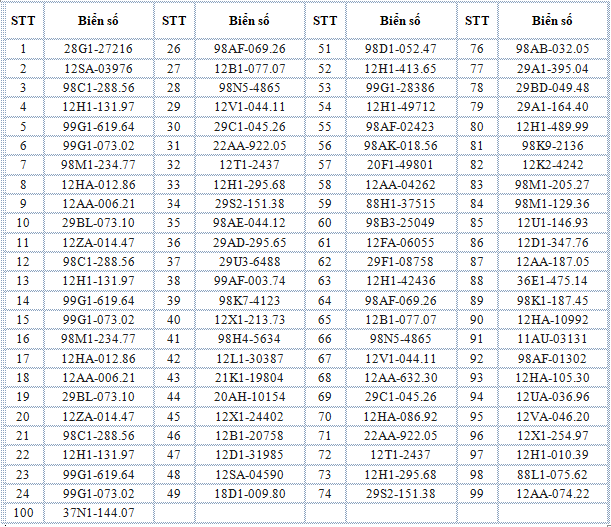The height and width of the screenshot is (527, 611).
Task: Click the 20AH-10154 plate cell
Action: pyautogui.click(x=249, y=397)
